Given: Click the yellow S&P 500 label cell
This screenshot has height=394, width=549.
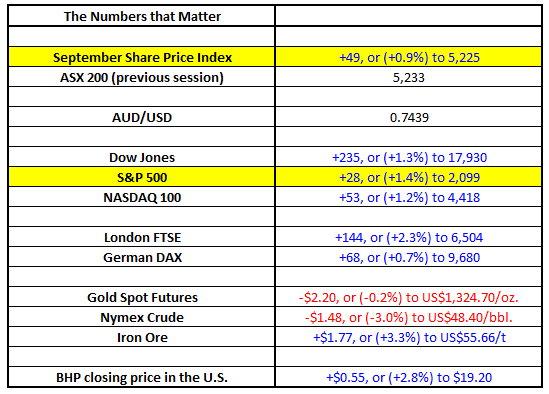Looking at the screenshot, I should (142, 177).
